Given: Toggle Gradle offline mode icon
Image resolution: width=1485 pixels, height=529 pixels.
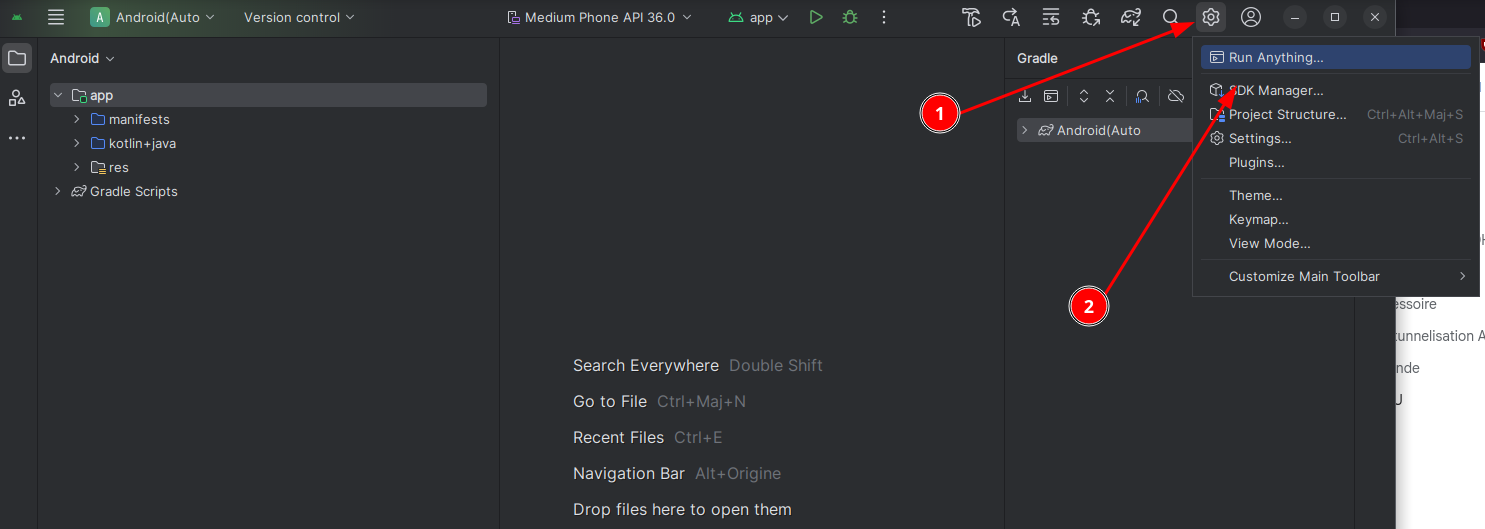Looking at the screenshot, I should 1176,96.
